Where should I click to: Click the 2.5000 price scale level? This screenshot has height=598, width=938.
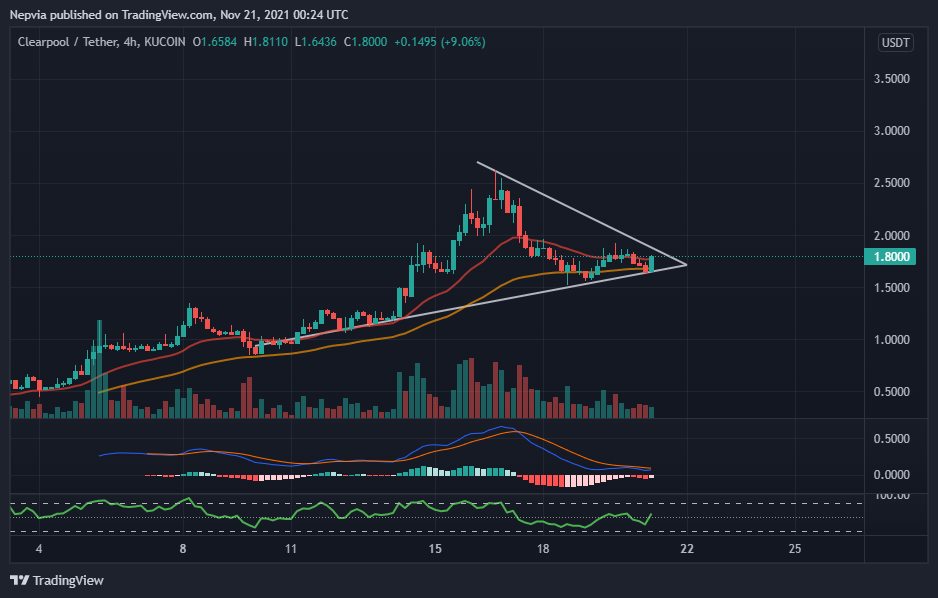coord(894,182)
